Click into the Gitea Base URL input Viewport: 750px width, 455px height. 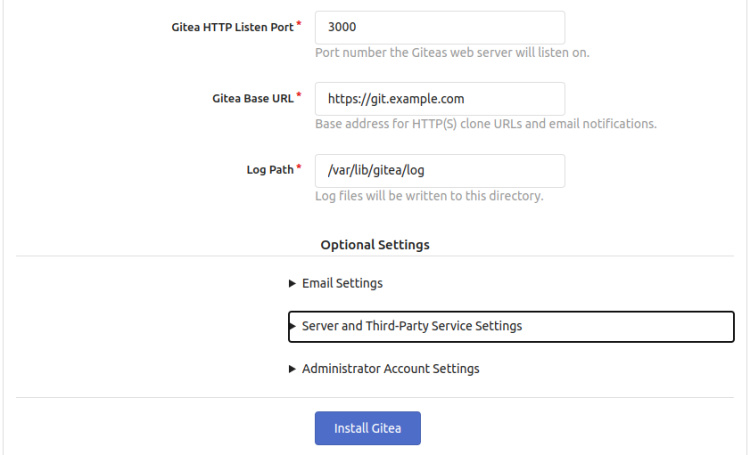(x=440, y=99)
